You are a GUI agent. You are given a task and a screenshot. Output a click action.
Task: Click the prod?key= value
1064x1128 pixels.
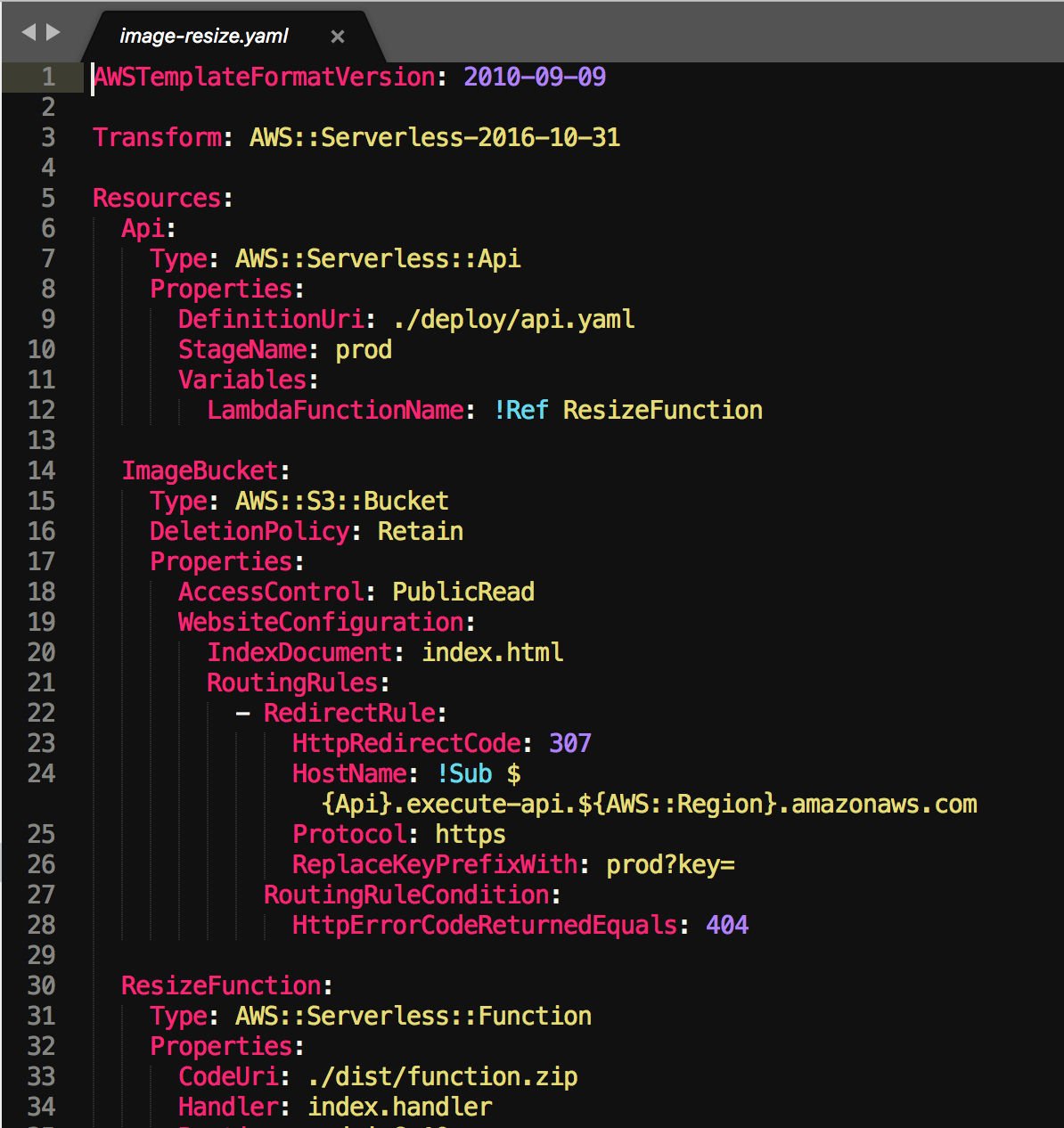pos(670,864)
